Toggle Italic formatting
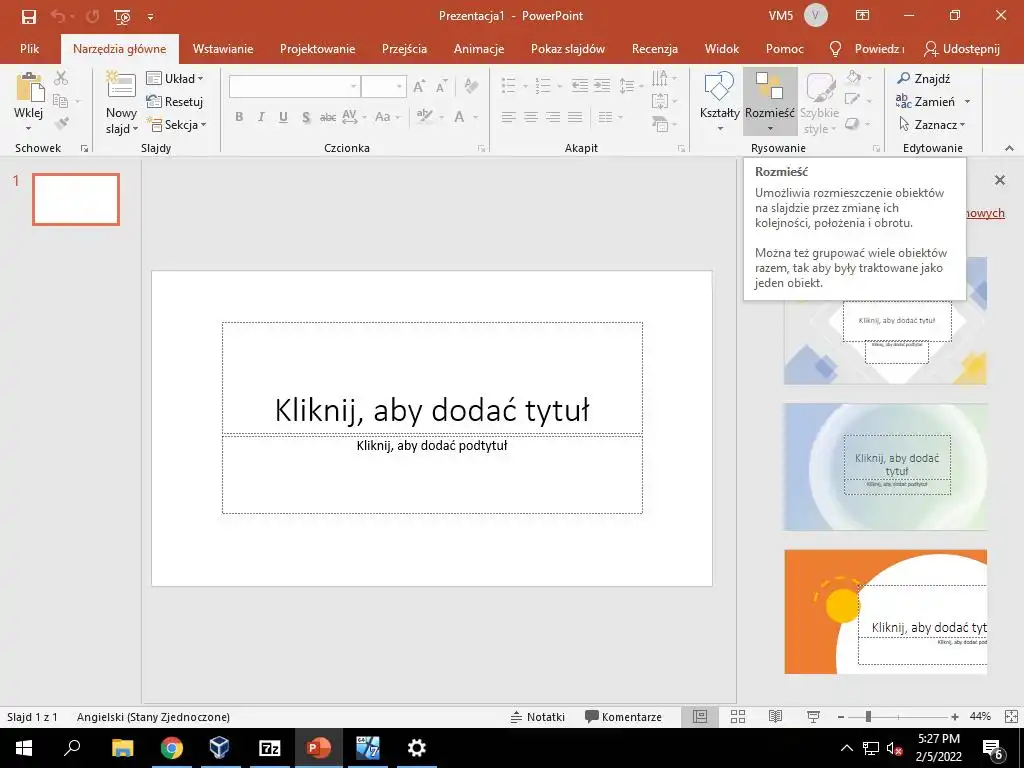This screenshot has height=768, width=1024. (x=261, y=117)
